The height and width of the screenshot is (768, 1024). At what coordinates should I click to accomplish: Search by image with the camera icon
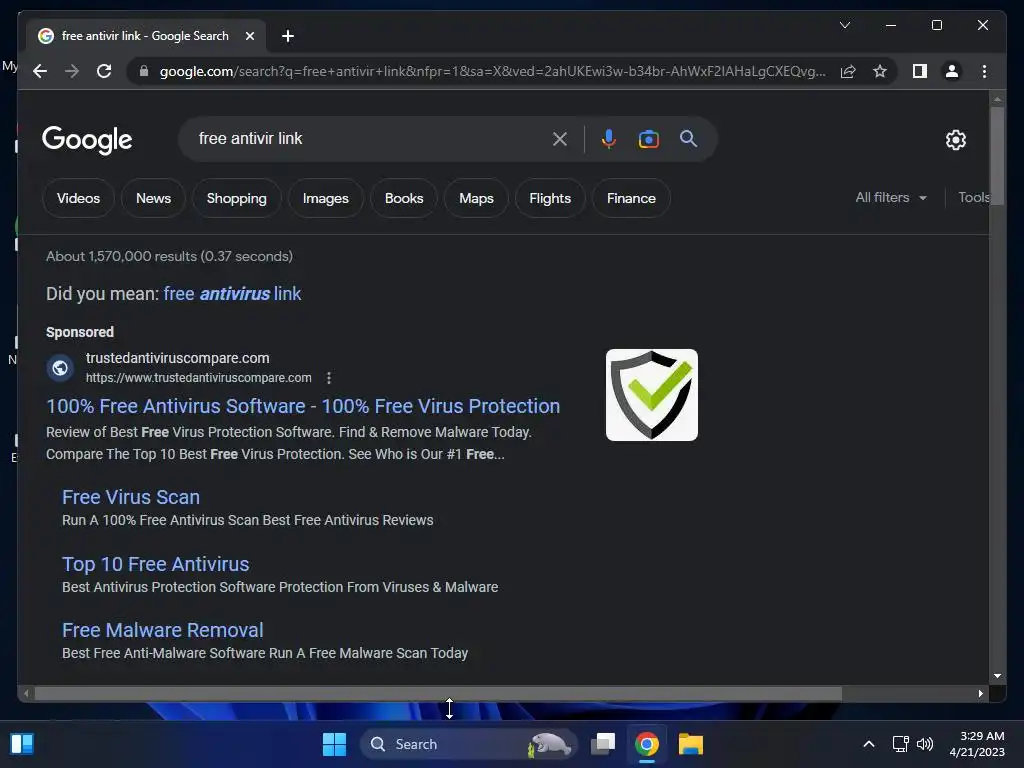[648, 138]
